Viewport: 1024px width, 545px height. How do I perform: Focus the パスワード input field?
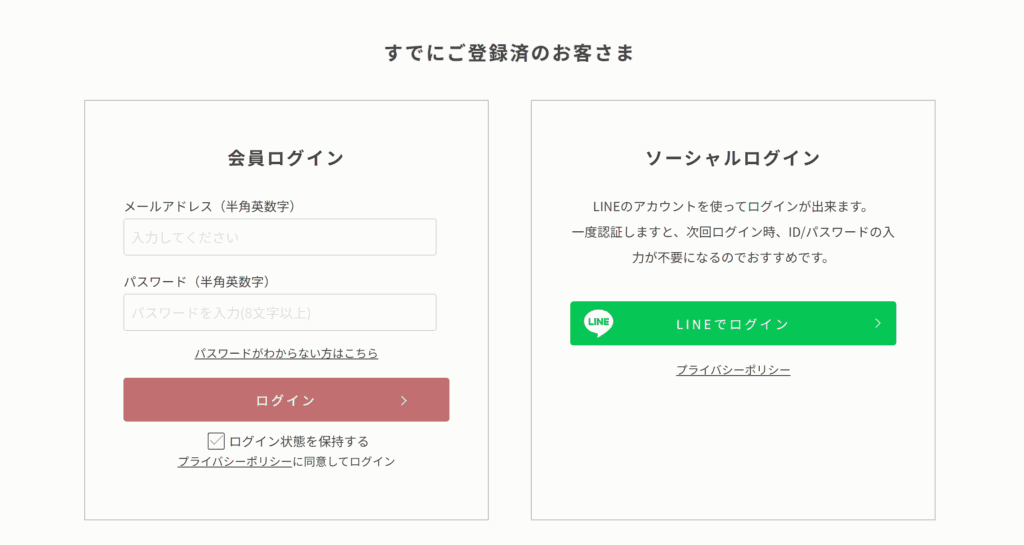pyautogui.click(x=280, y=313)
